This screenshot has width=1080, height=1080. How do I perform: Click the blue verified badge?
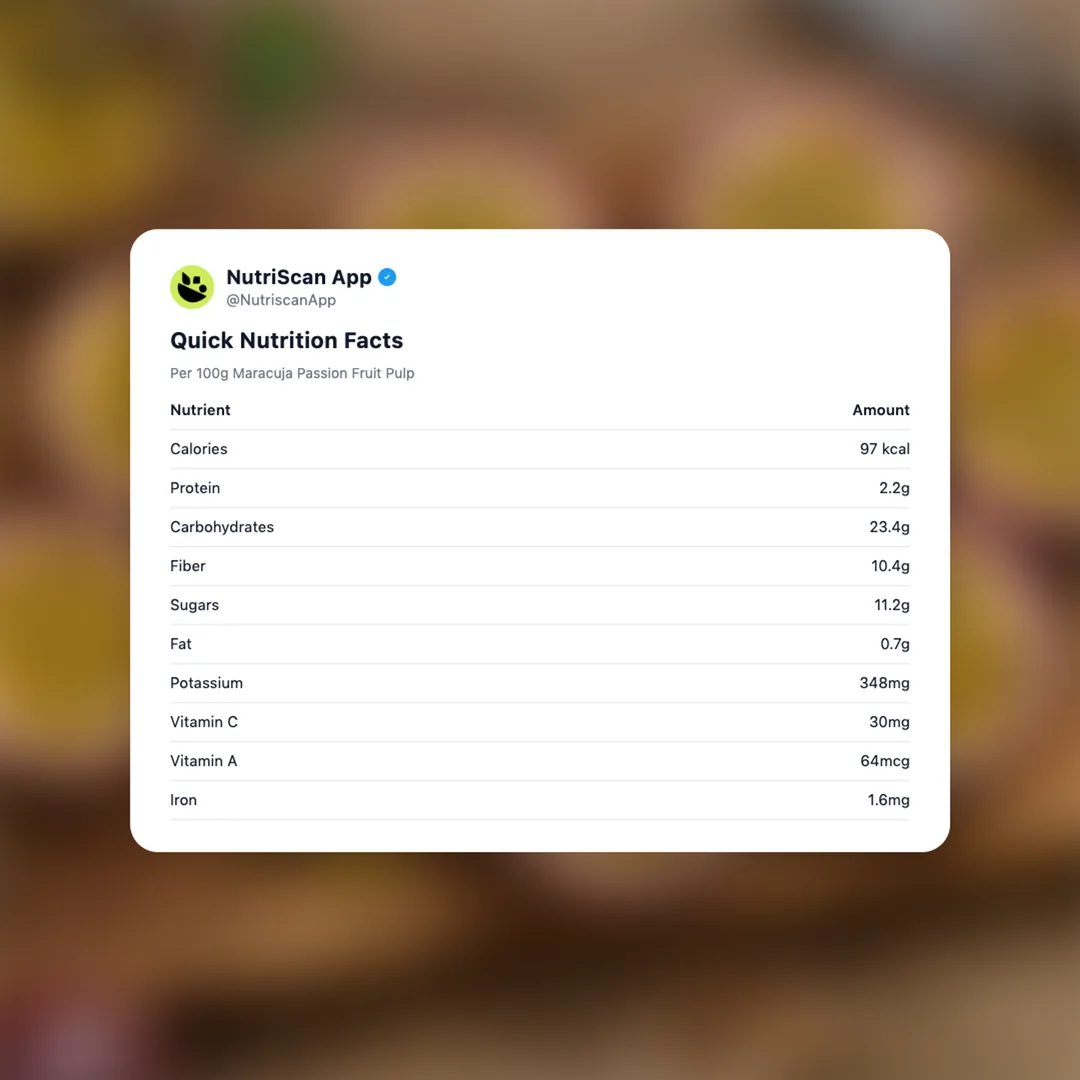(387, 277)
